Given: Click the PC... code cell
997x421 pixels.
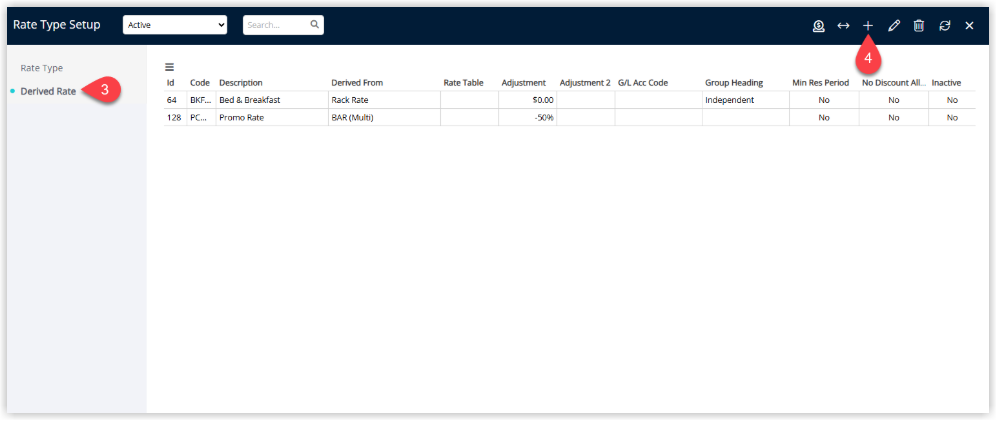Looking at the screenshot, I should click(x=198, y=118).
